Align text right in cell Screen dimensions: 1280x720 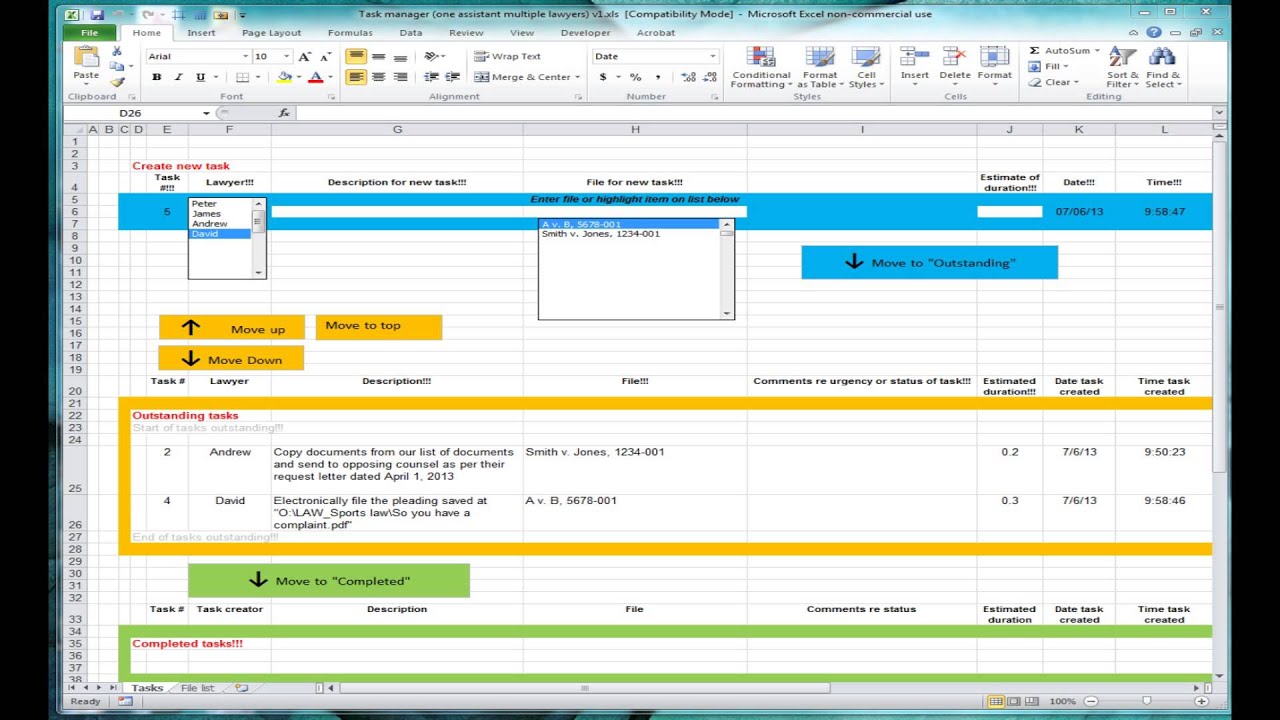click(400, 77)
